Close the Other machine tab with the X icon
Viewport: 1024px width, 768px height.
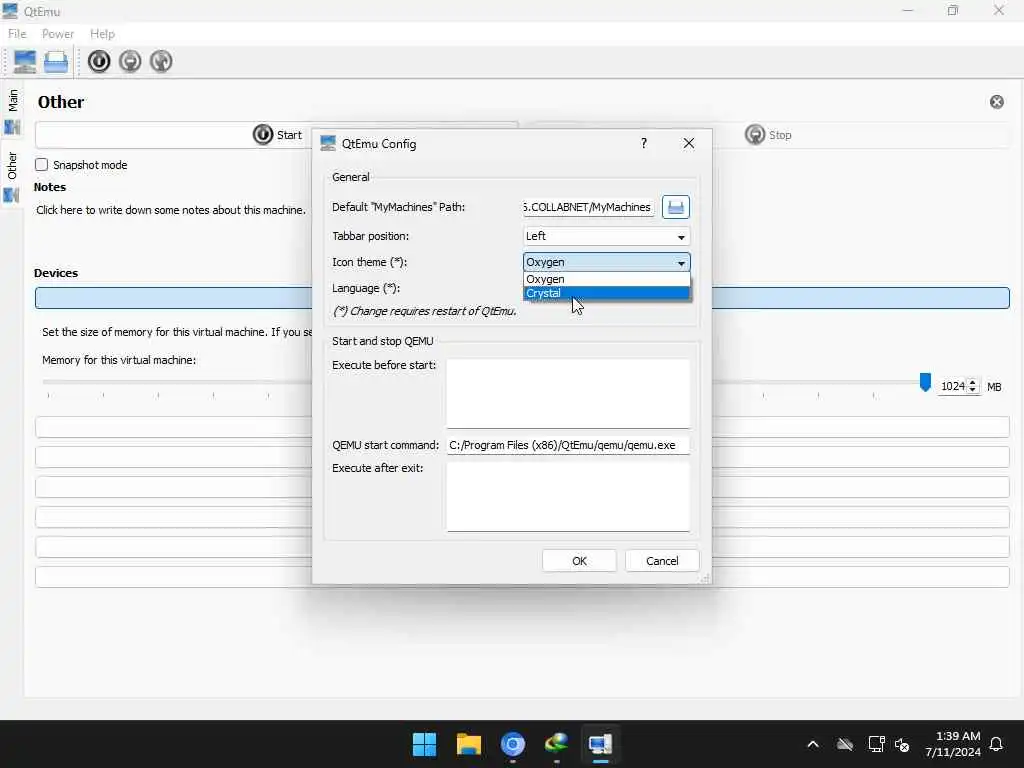[997, 102]
